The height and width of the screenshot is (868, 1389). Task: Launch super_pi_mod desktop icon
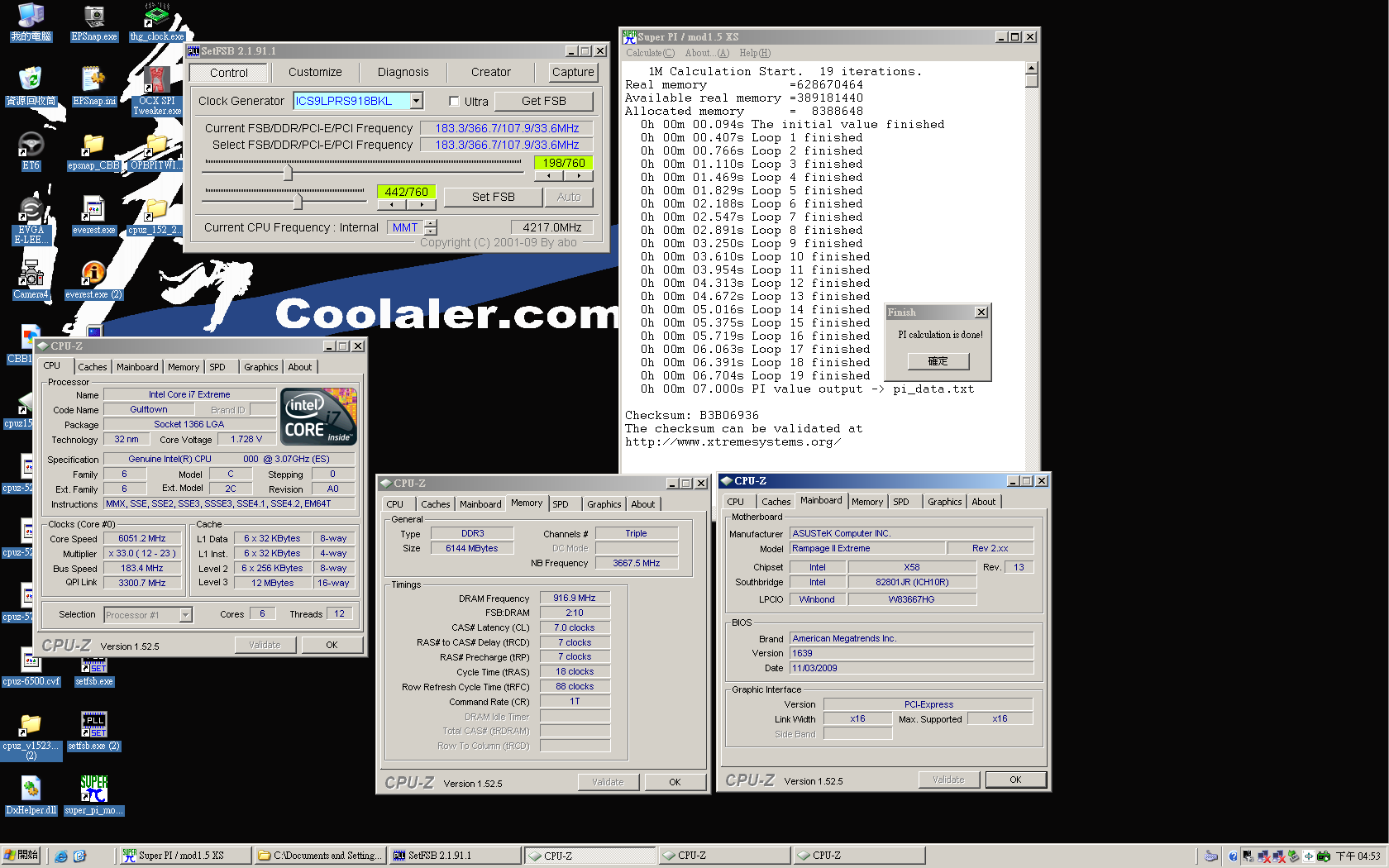point(94,795)
